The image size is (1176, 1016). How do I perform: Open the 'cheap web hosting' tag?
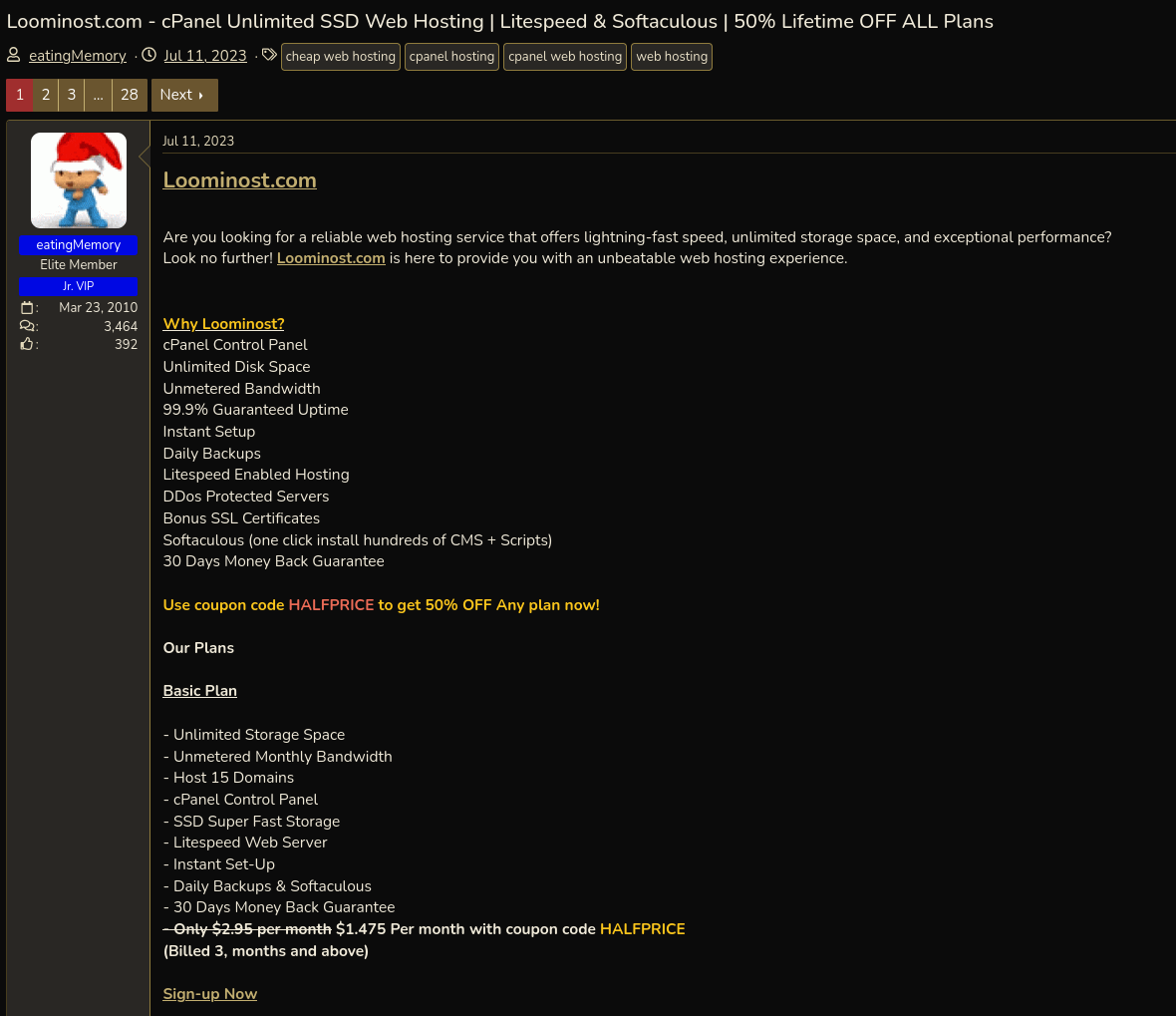point(341,56)
